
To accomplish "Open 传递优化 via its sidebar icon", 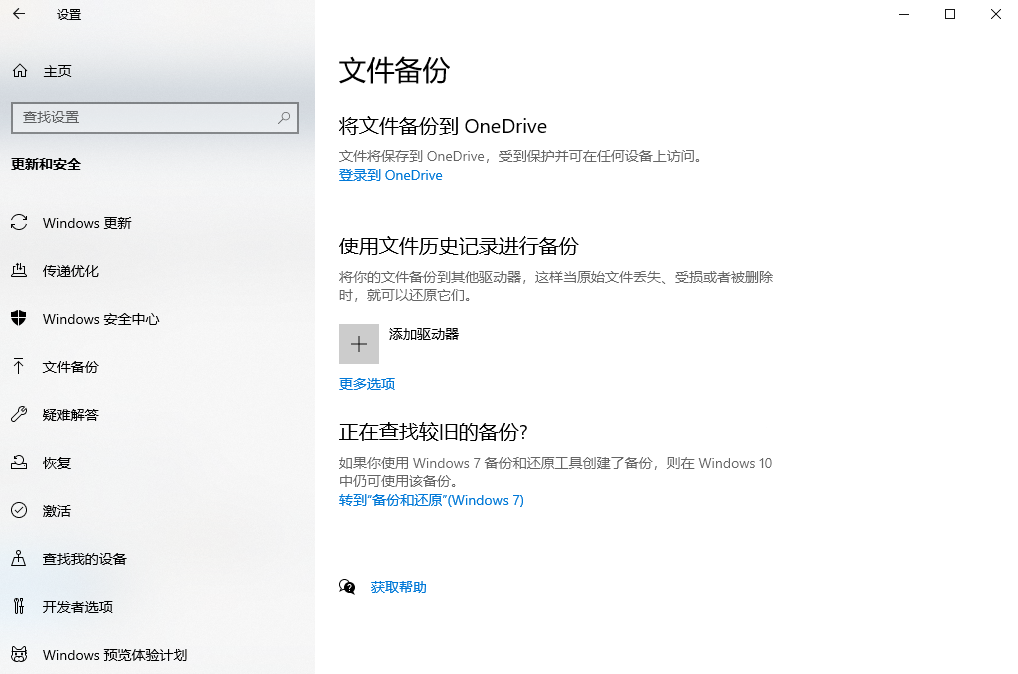I will point(18,271).
